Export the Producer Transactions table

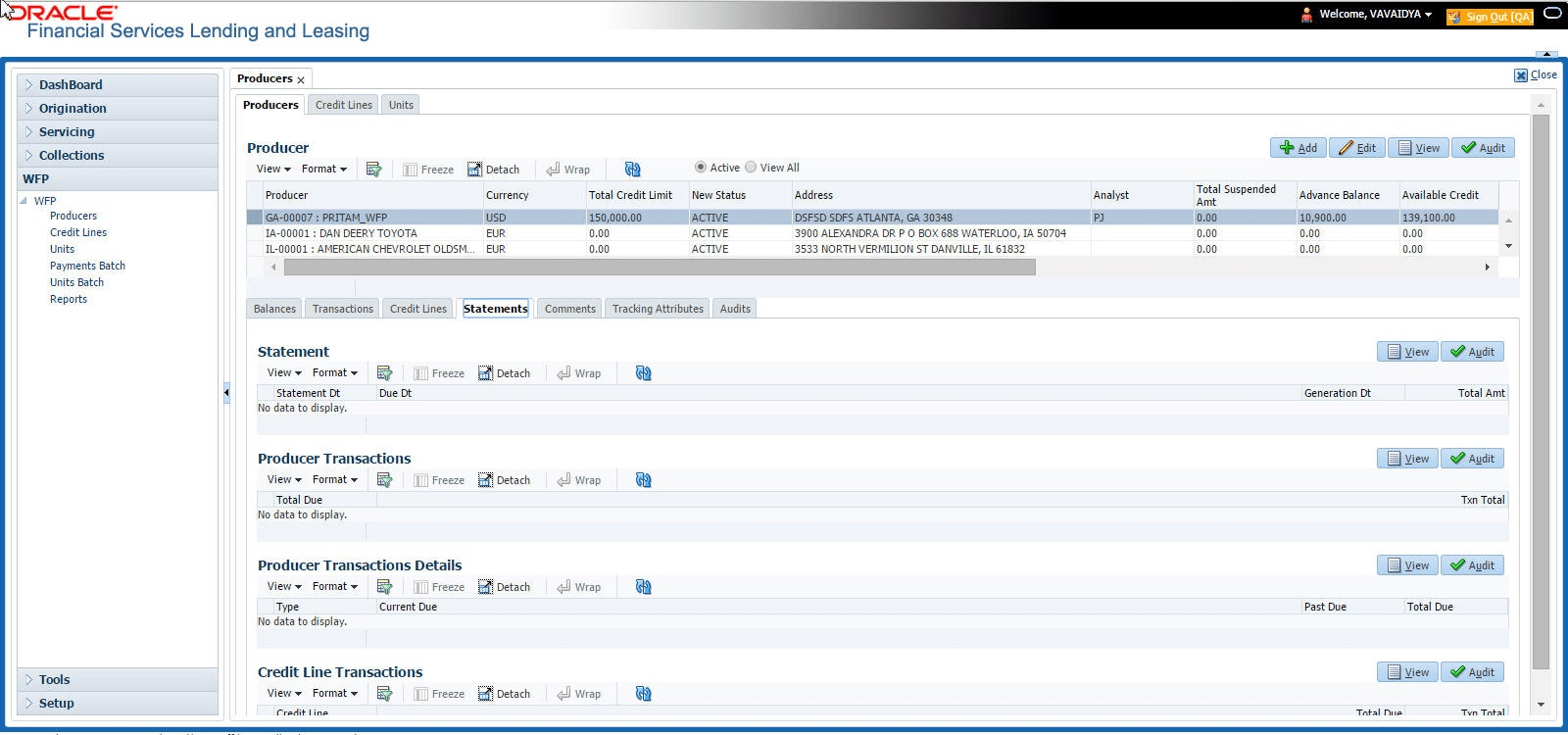click(384, 480)
